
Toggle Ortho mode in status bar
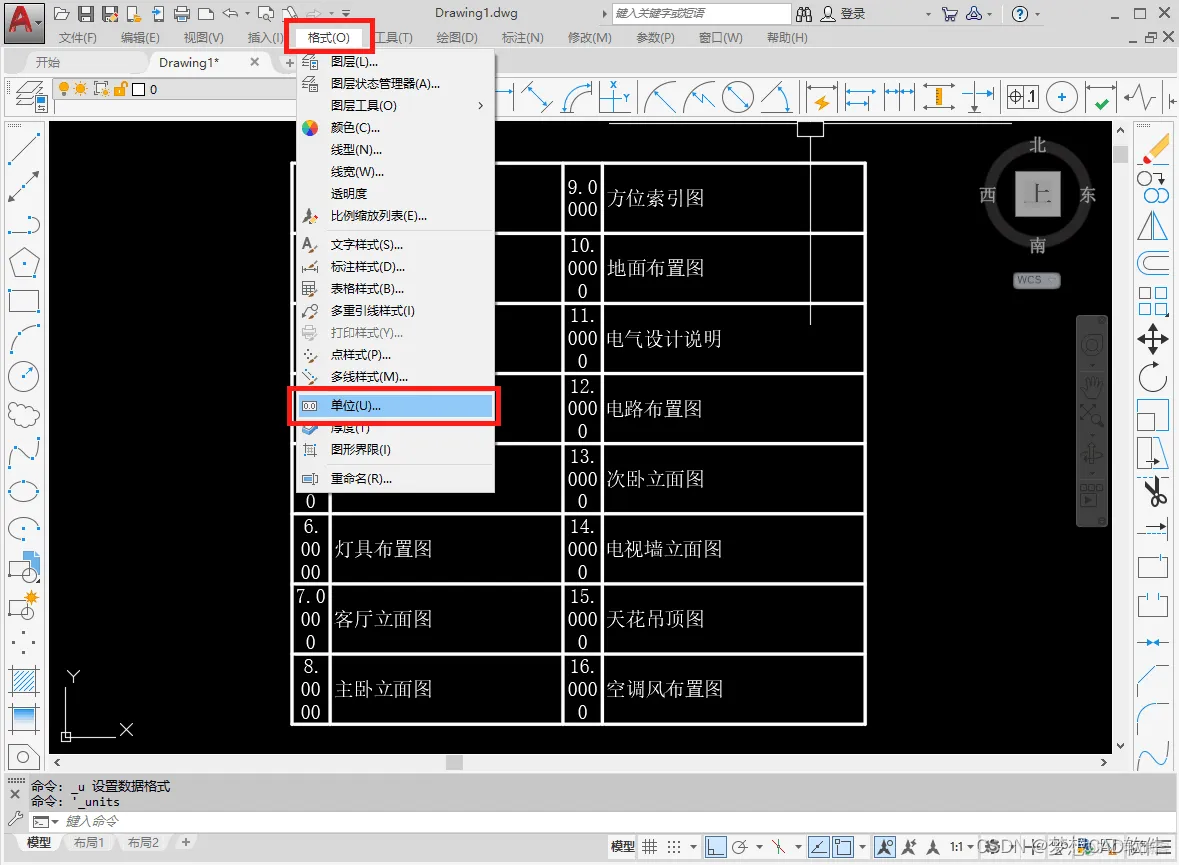(716, 847)
